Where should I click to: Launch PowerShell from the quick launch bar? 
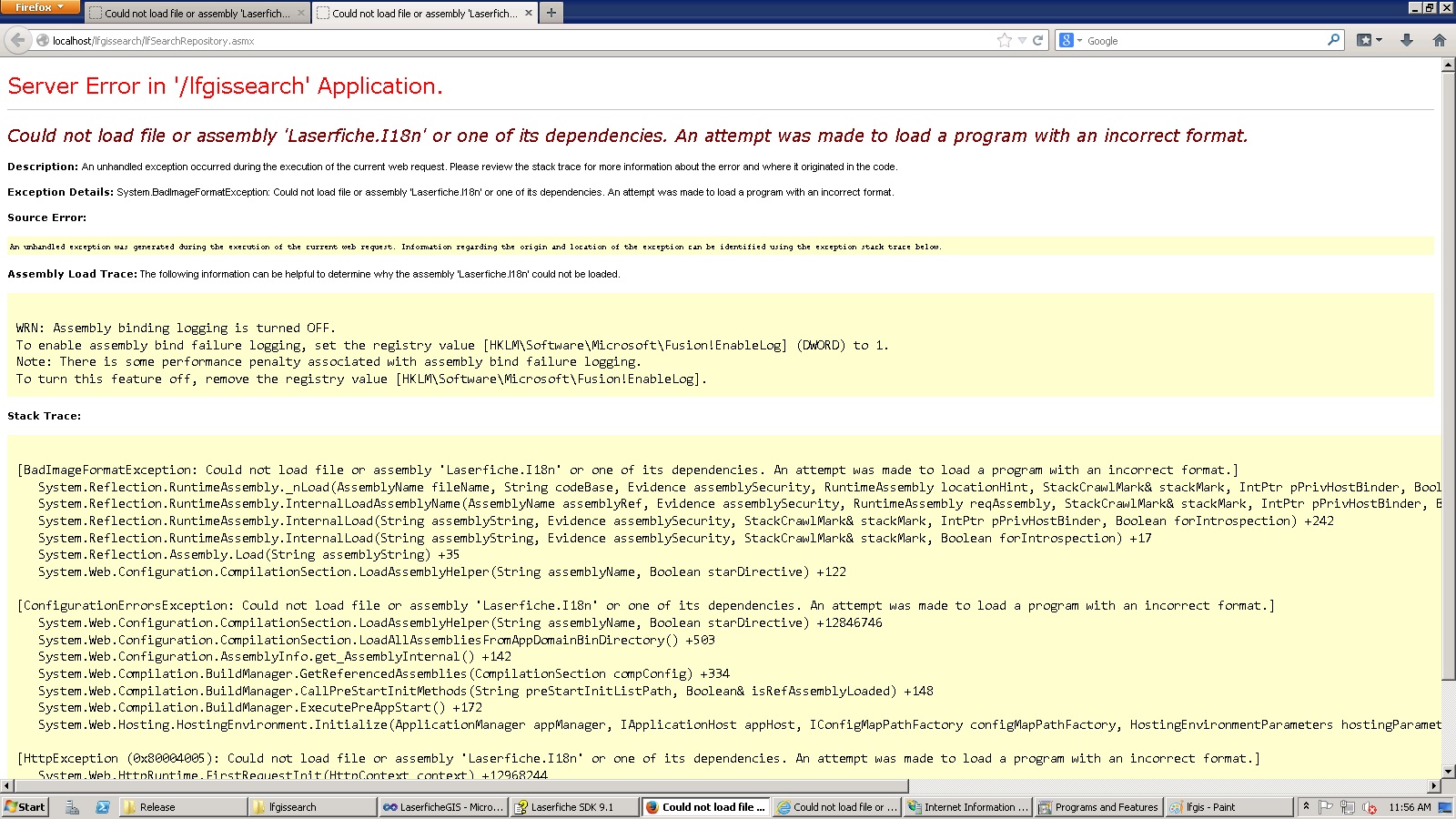click(x=102, y=807)
